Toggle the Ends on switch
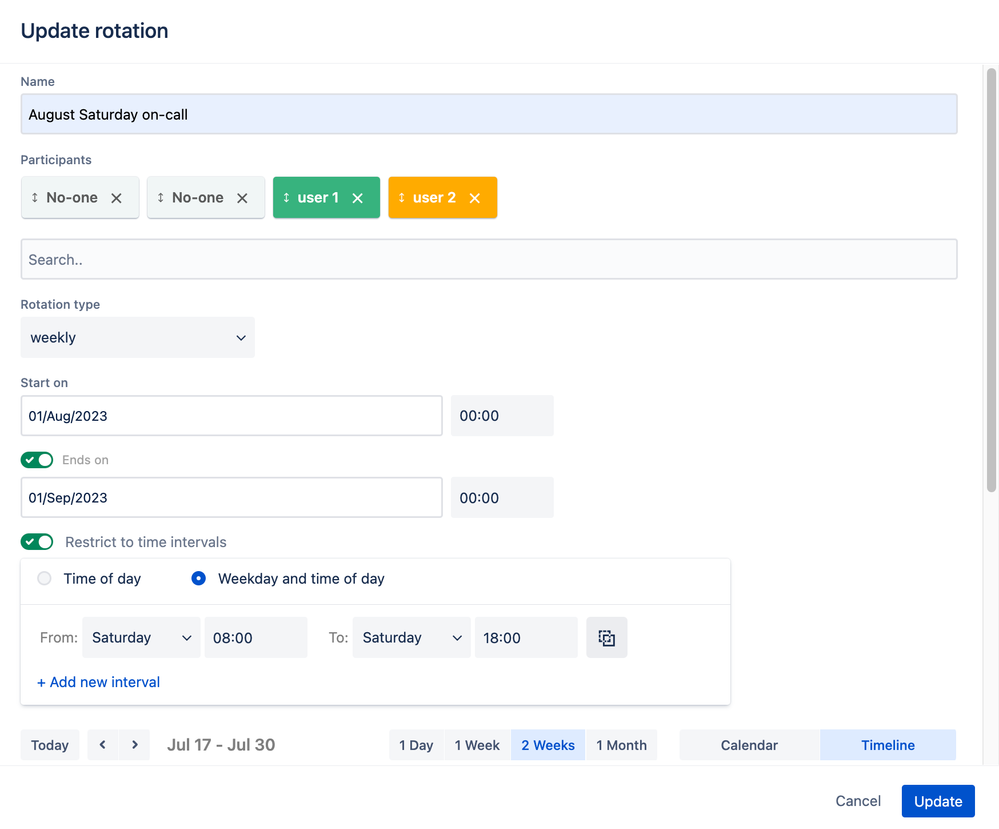This screenshot has width=999, height=829. [37, 459]
